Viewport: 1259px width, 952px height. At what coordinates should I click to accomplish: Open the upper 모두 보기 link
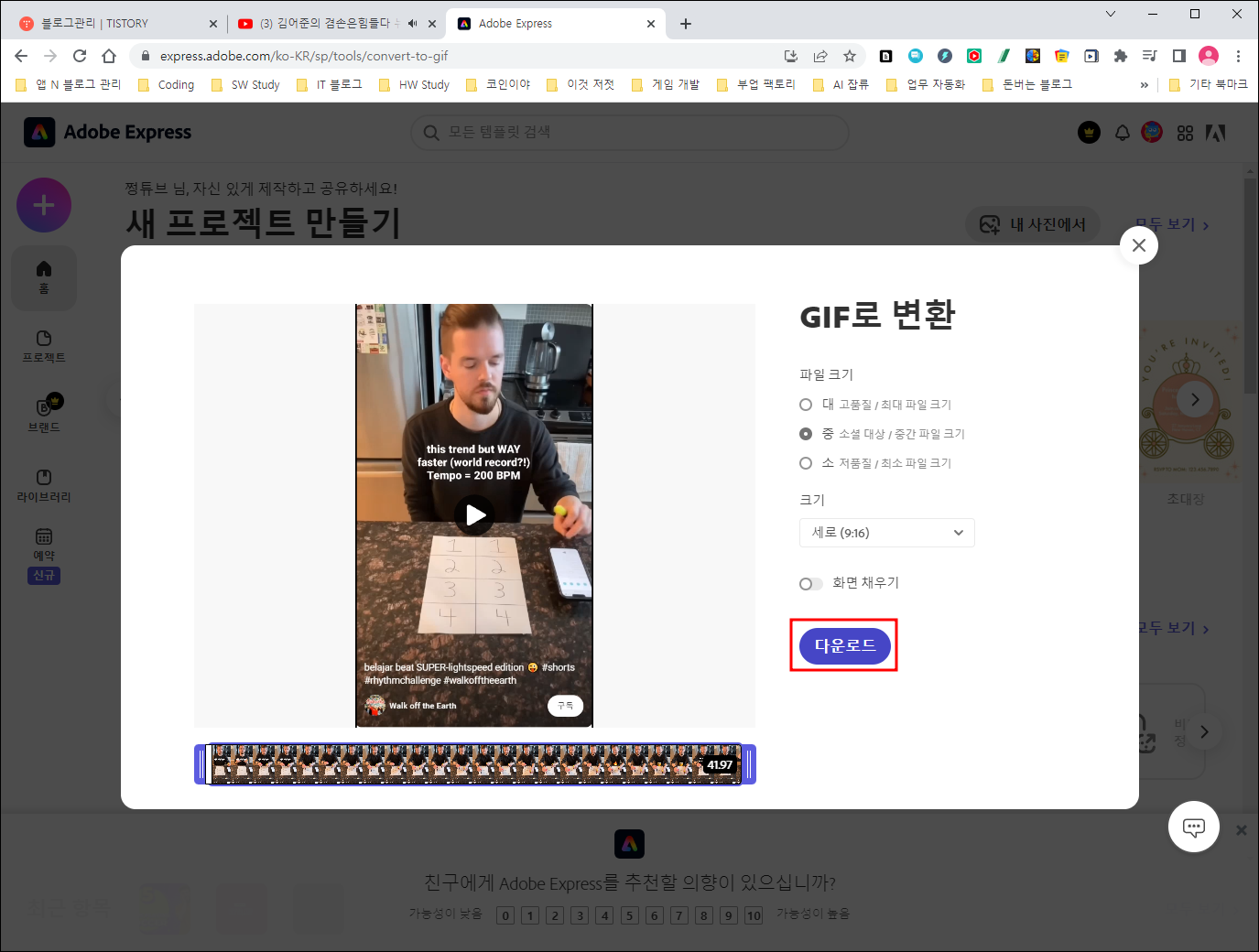1172,224
